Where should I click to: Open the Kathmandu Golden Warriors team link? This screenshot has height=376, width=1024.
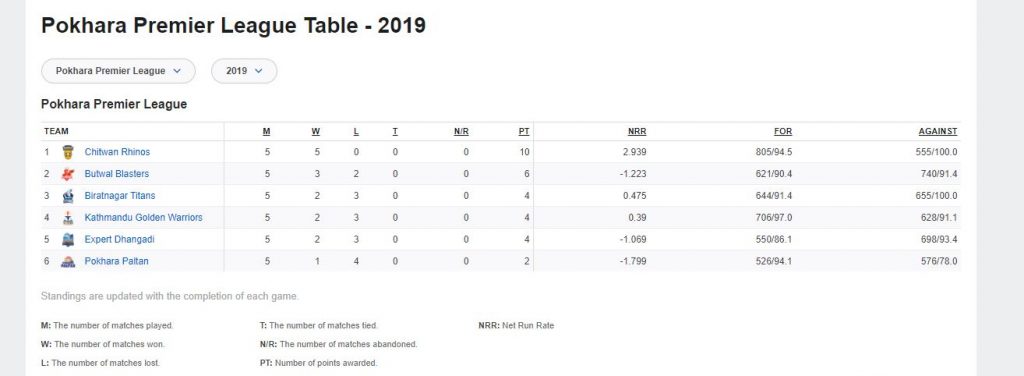pyautogui.click(x=144, y=217)
